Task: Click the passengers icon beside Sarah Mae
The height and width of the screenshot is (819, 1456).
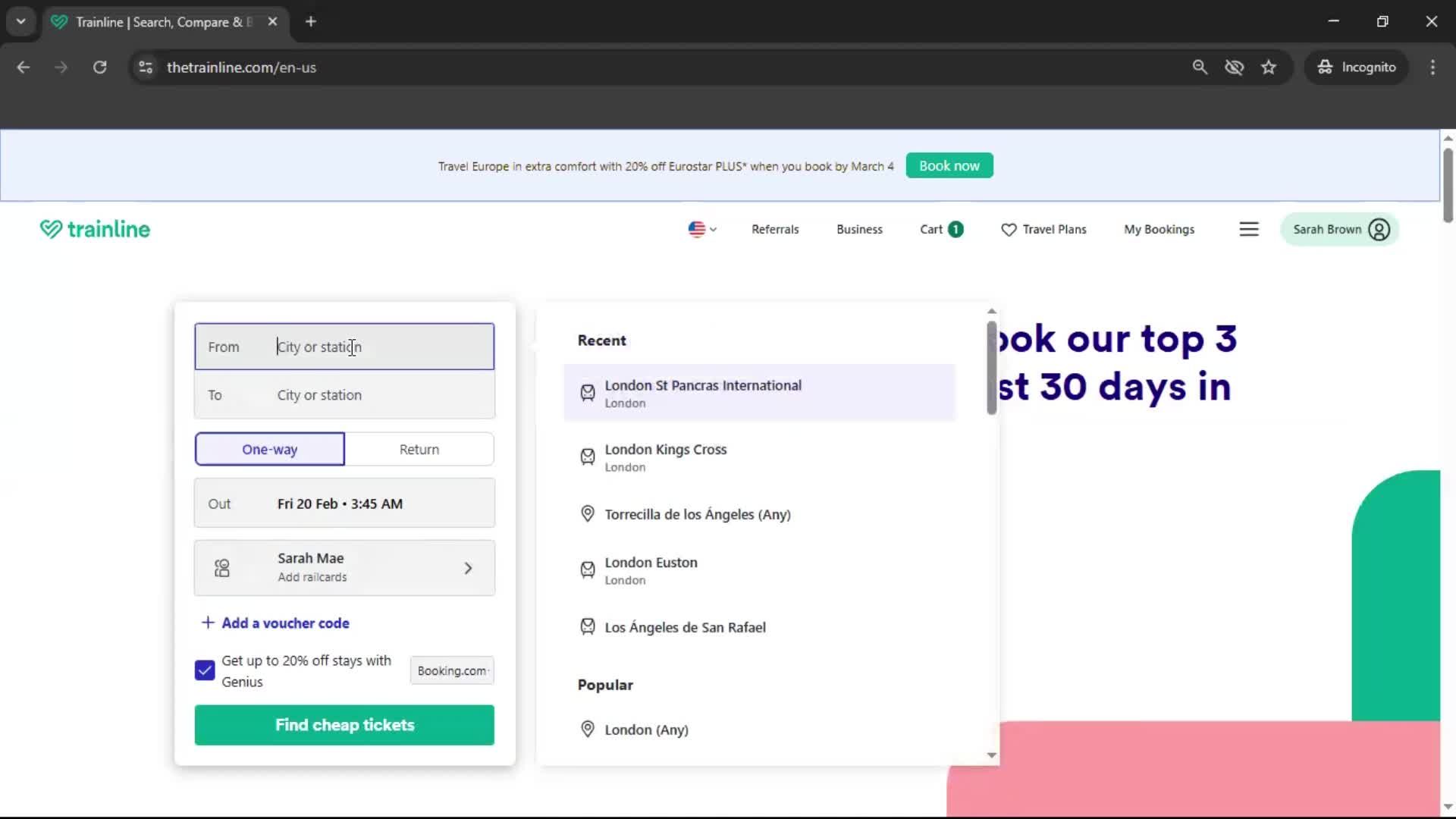Action: (221, 567)
